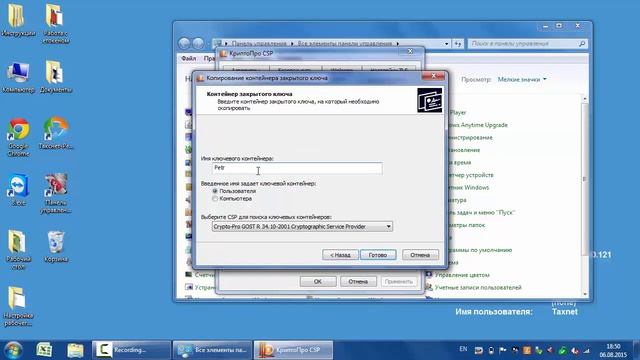Select the Компьютера radio button

click(x=215, y=198)
